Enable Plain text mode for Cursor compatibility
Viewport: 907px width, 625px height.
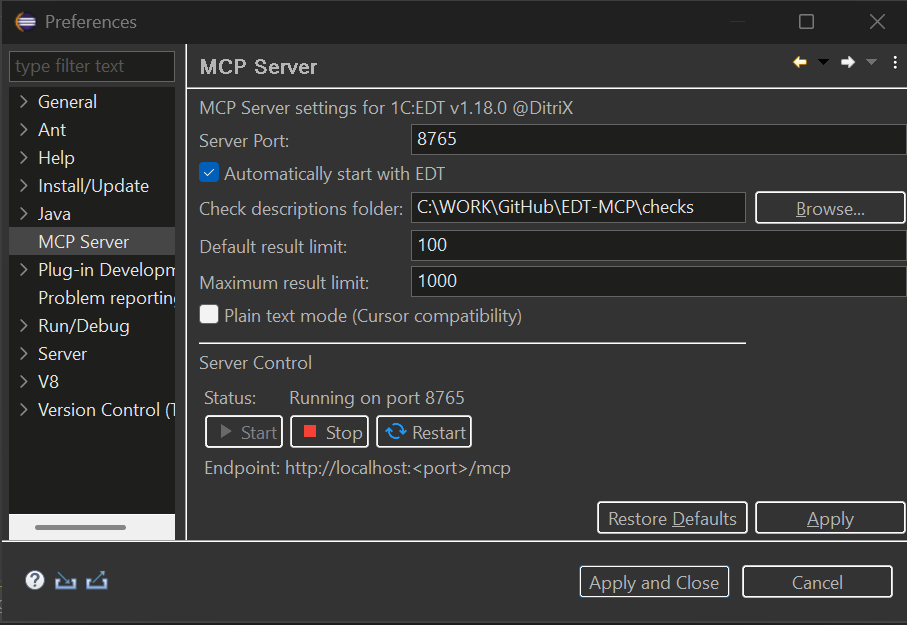point(209,314)
